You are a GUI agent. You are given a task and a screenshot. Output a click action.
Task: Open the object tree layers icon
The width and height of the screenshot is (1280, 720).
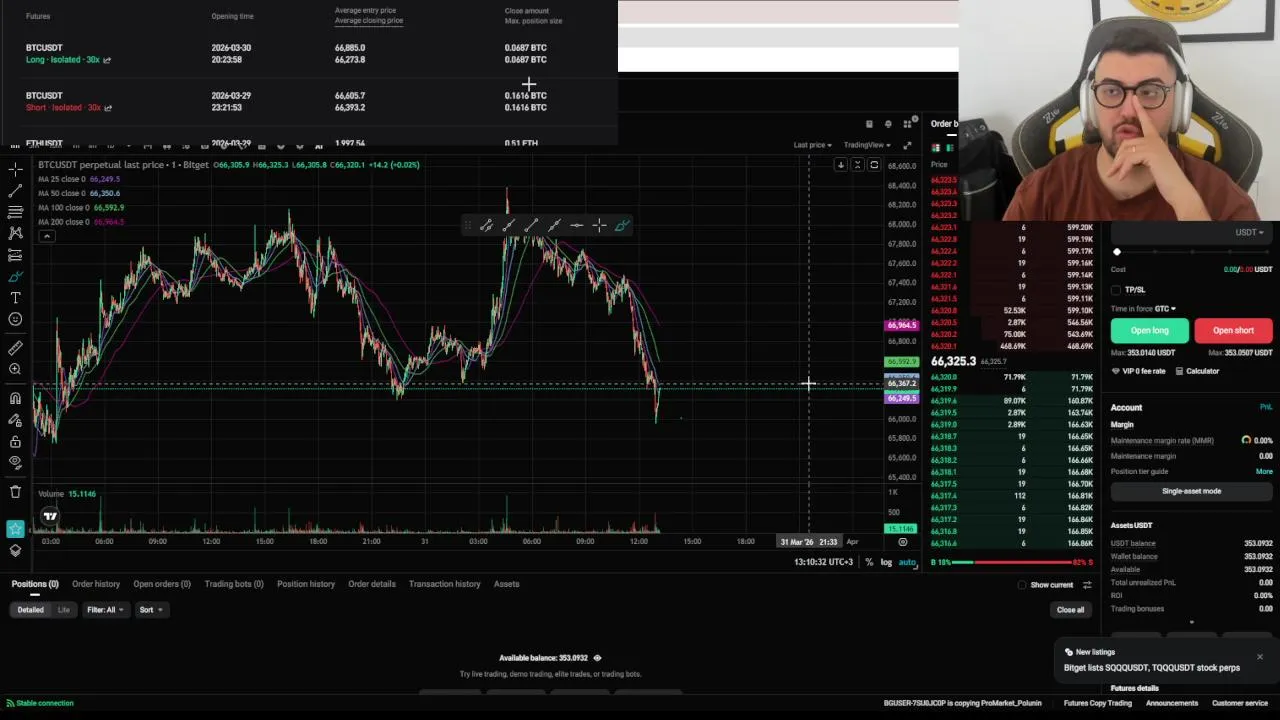click(x=15, y=550)
